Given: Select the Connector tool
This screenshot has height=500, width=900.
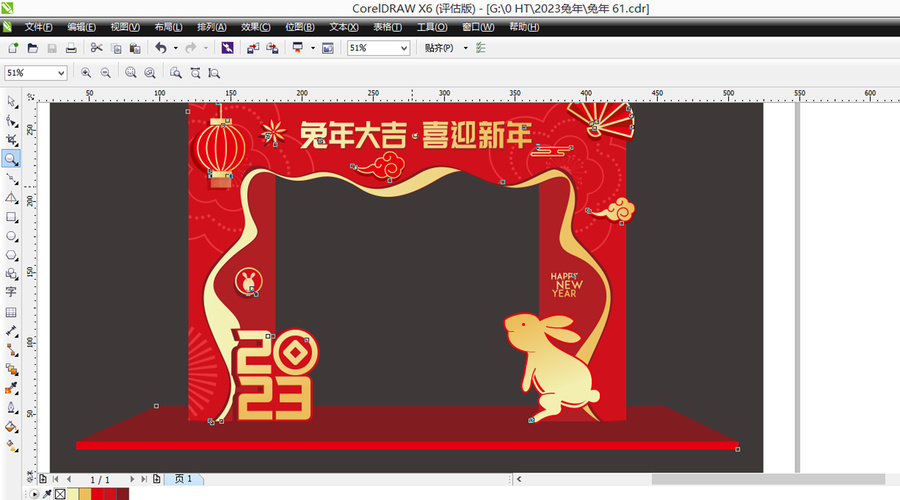Looking at the screenshot, I should click(11, 350).
